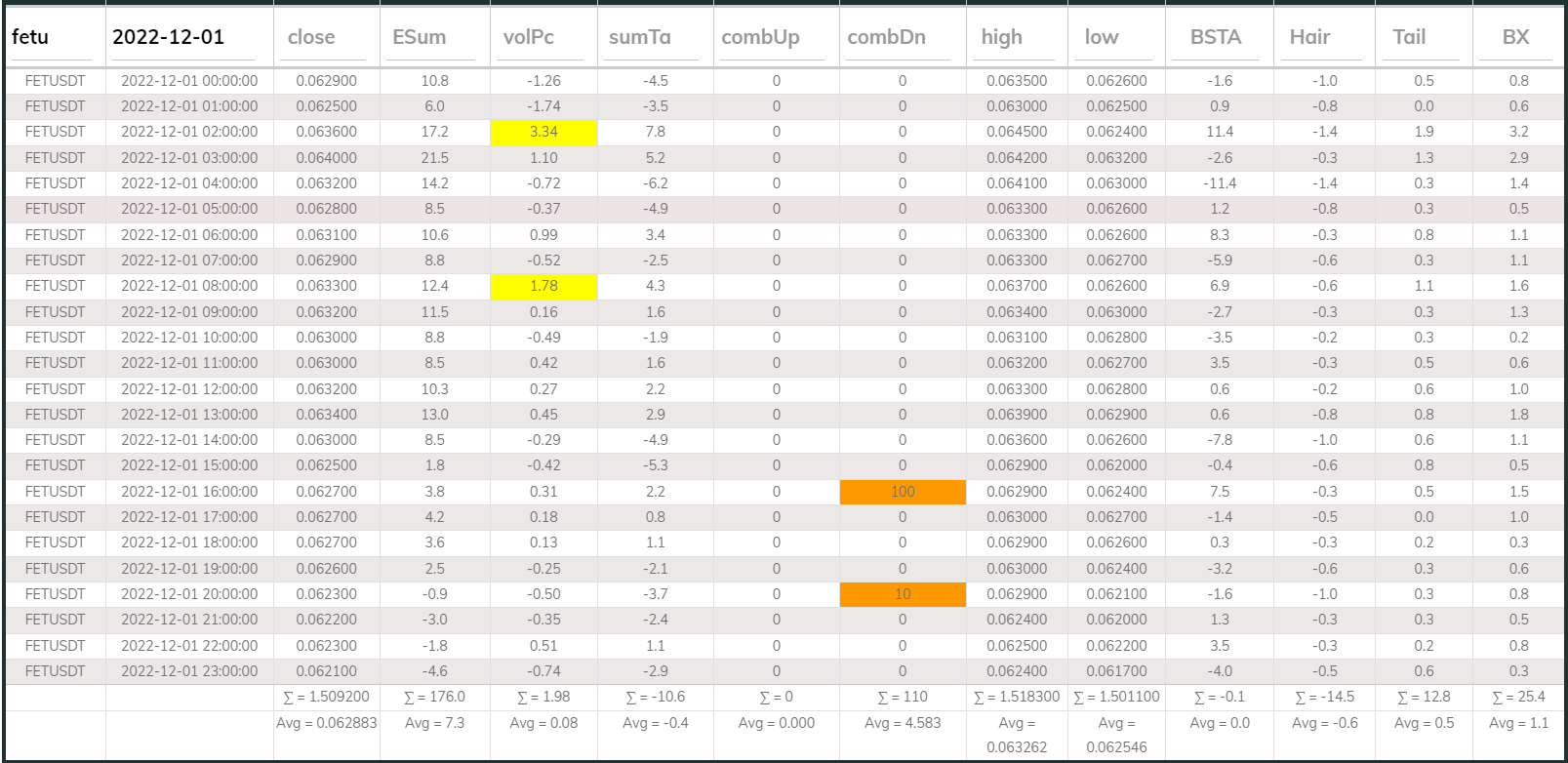
Task: Click the close sum Σ = 1.509200
Action: 326,697
